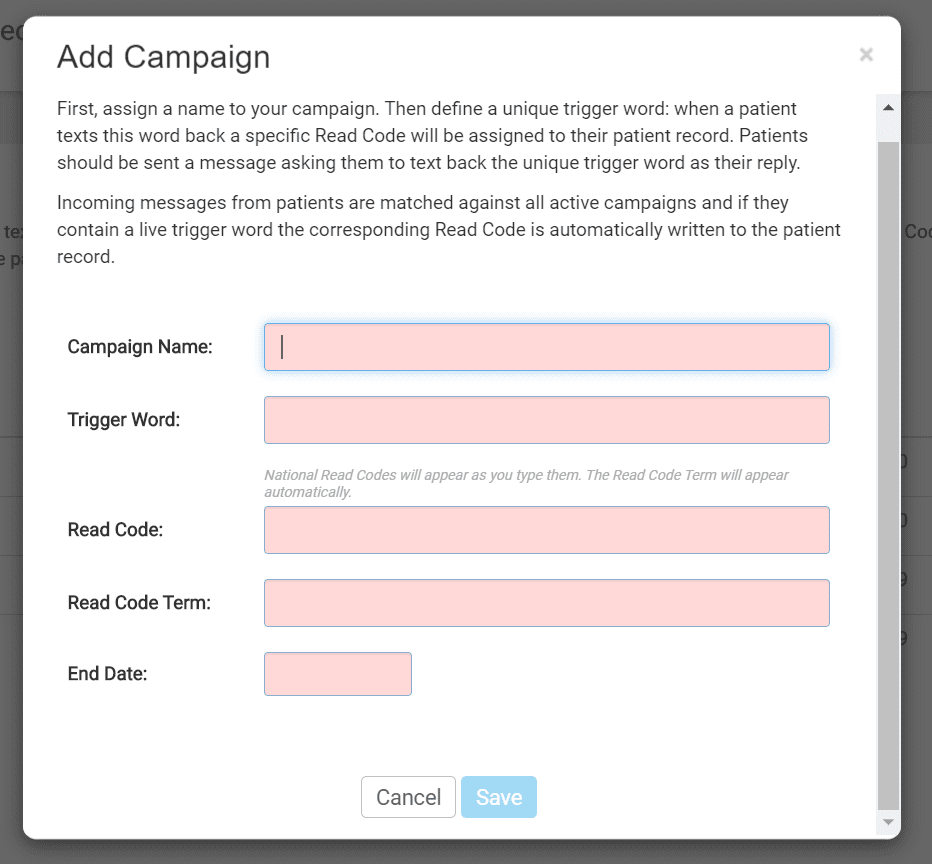
Task: Click the dialog's vertical scrollbar thumb
Action: click(x=889, y=475)
